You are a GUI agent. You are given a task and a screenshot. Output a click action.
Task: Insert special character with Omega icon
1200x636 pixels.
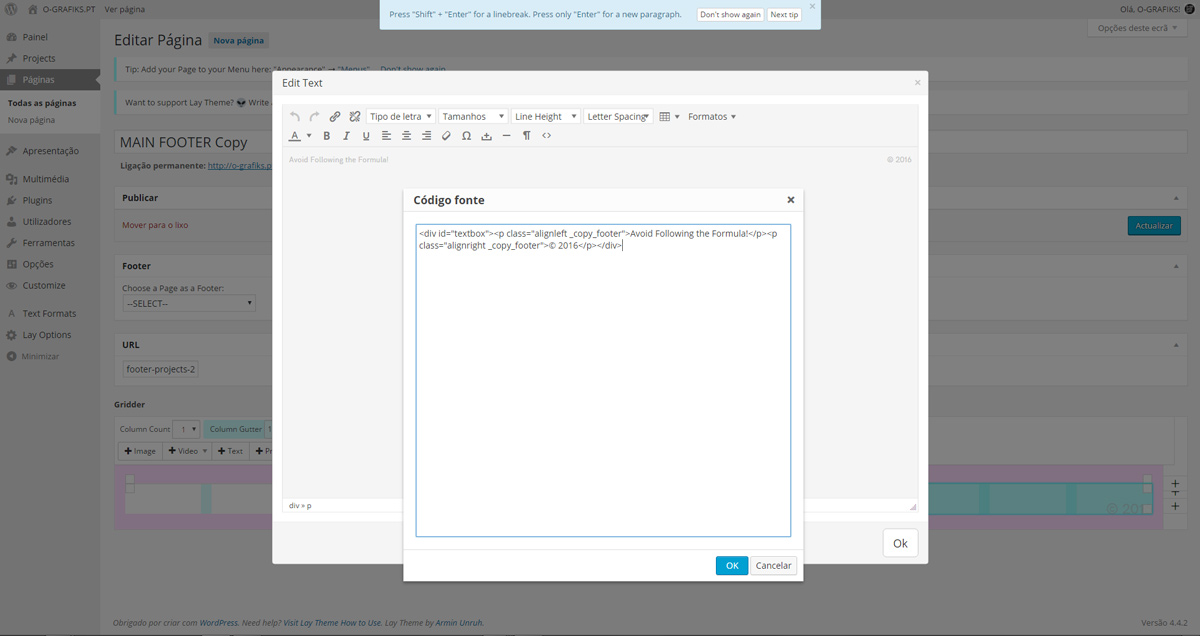pos(466,136)
